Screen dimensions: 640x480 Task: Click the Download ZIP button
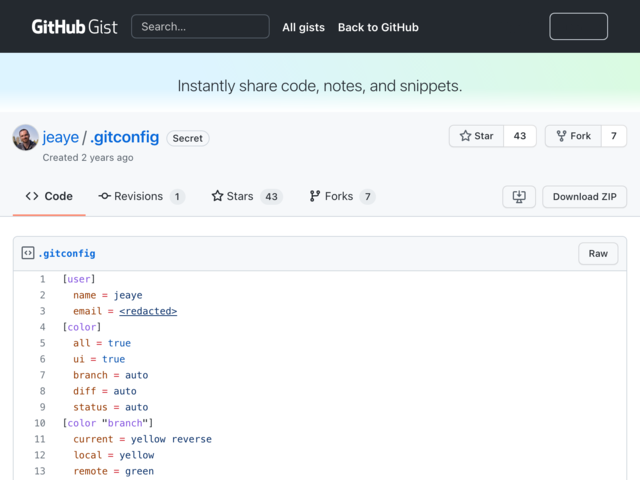pos(584,197)
